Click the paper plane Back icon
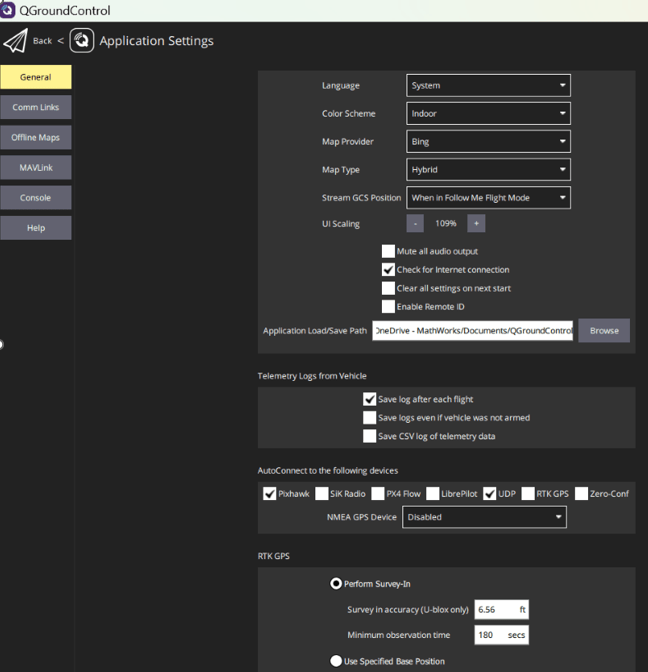The height and width of the screenshot is (672, 648). [15, 41]
